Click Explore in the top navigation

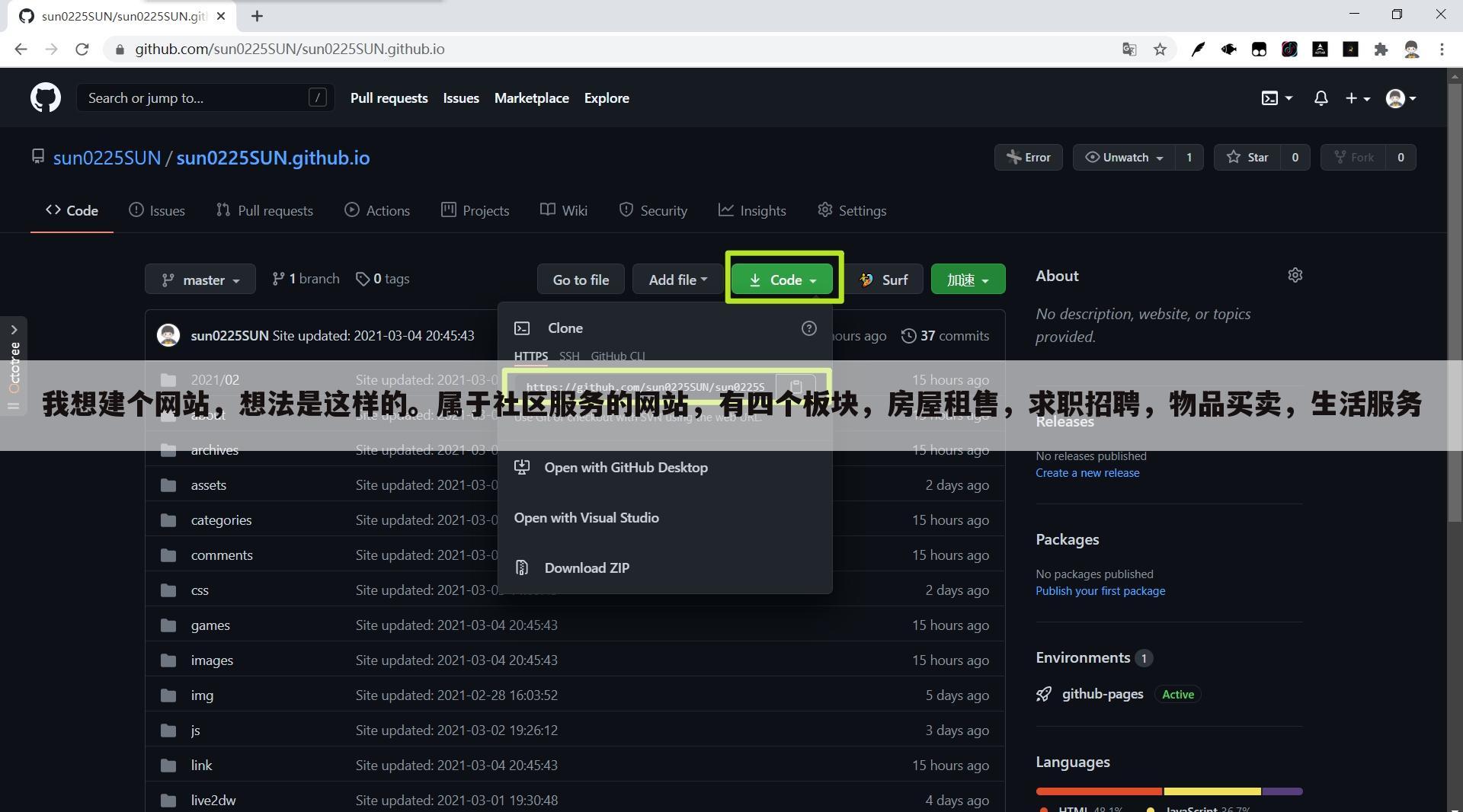coord(607,98)
